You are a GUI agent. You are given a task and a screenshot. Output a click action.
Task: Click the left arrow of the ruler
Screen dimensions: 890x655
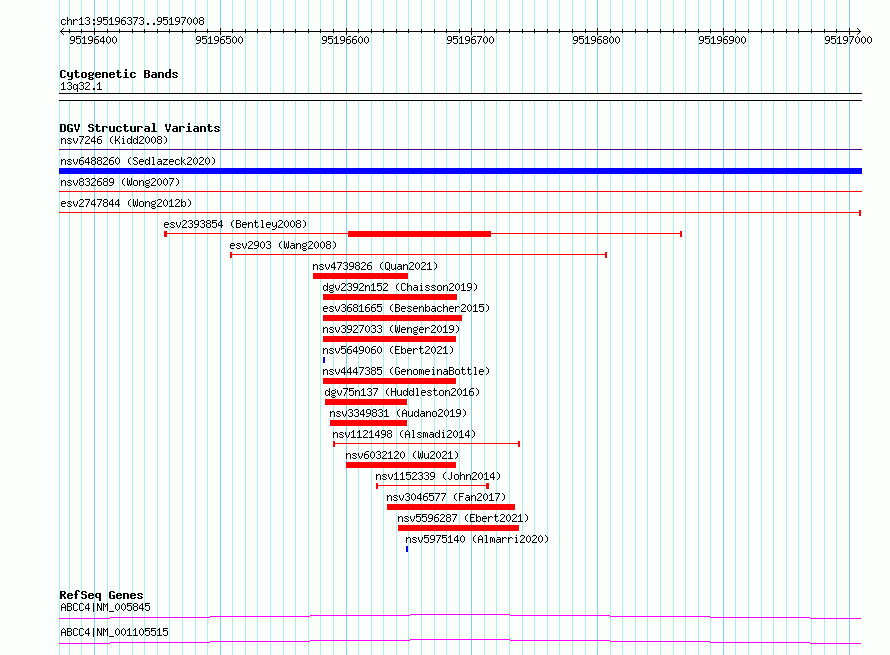pos(62,31)
